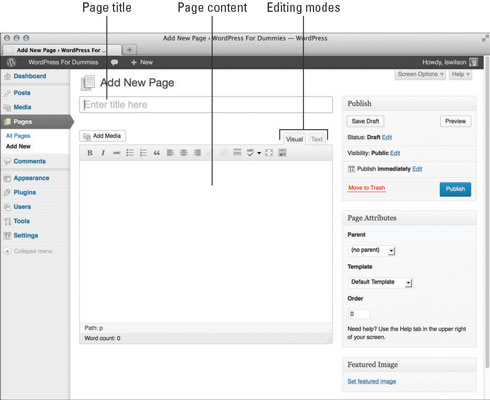490x400 pixels.
Task: Click the unlink icon in toolbar
Action: 224,153
